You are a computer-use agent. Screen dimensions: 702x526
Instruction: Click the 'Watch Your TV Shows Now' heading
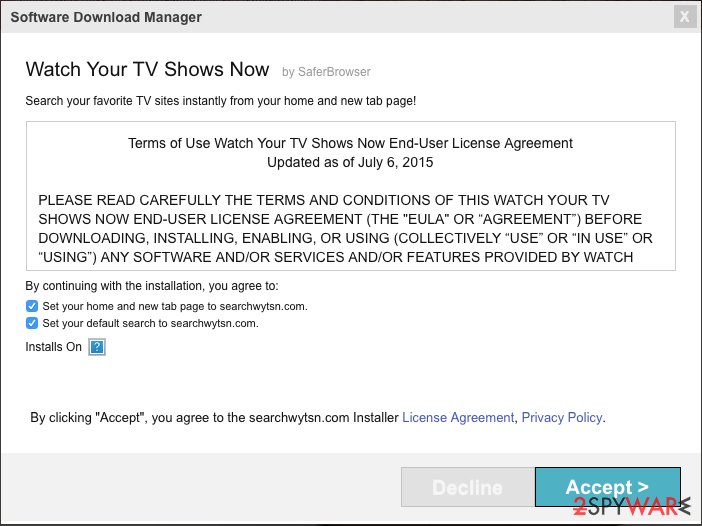147,69
